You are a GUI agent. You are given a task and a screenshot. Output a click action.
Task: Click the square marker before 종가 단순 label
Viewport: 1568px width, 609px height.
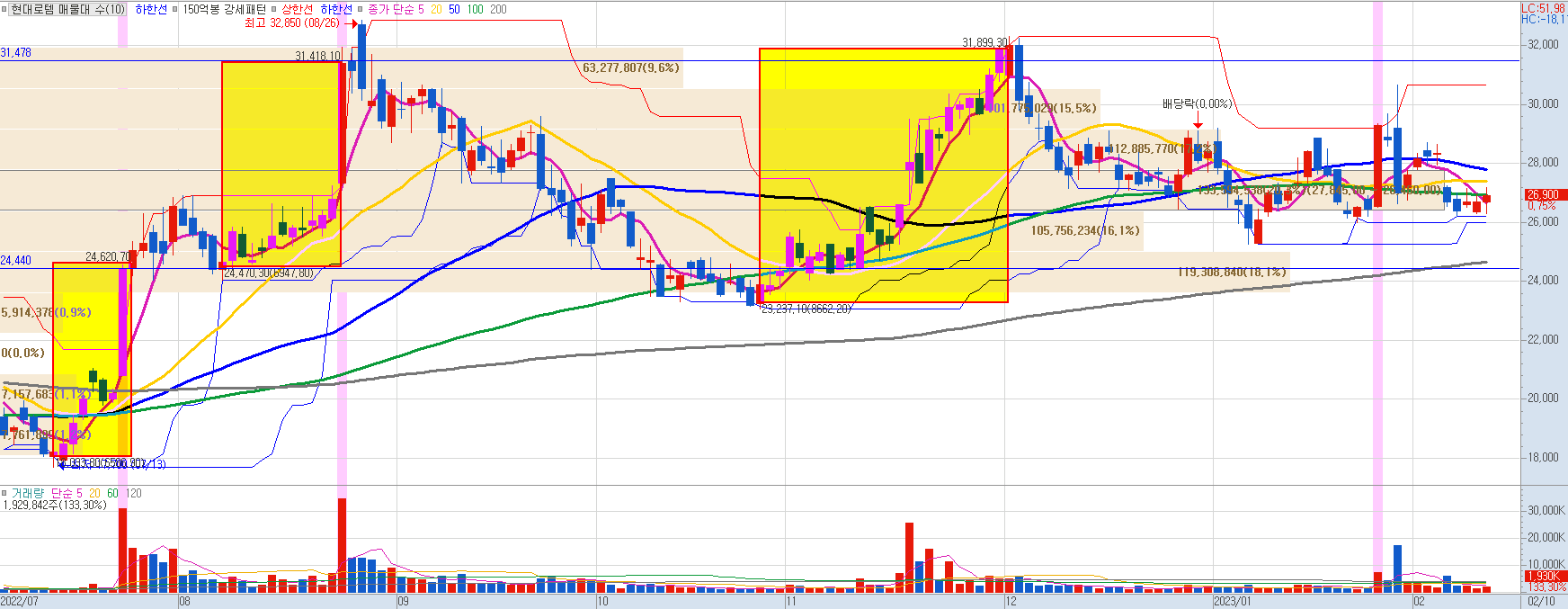360,9
